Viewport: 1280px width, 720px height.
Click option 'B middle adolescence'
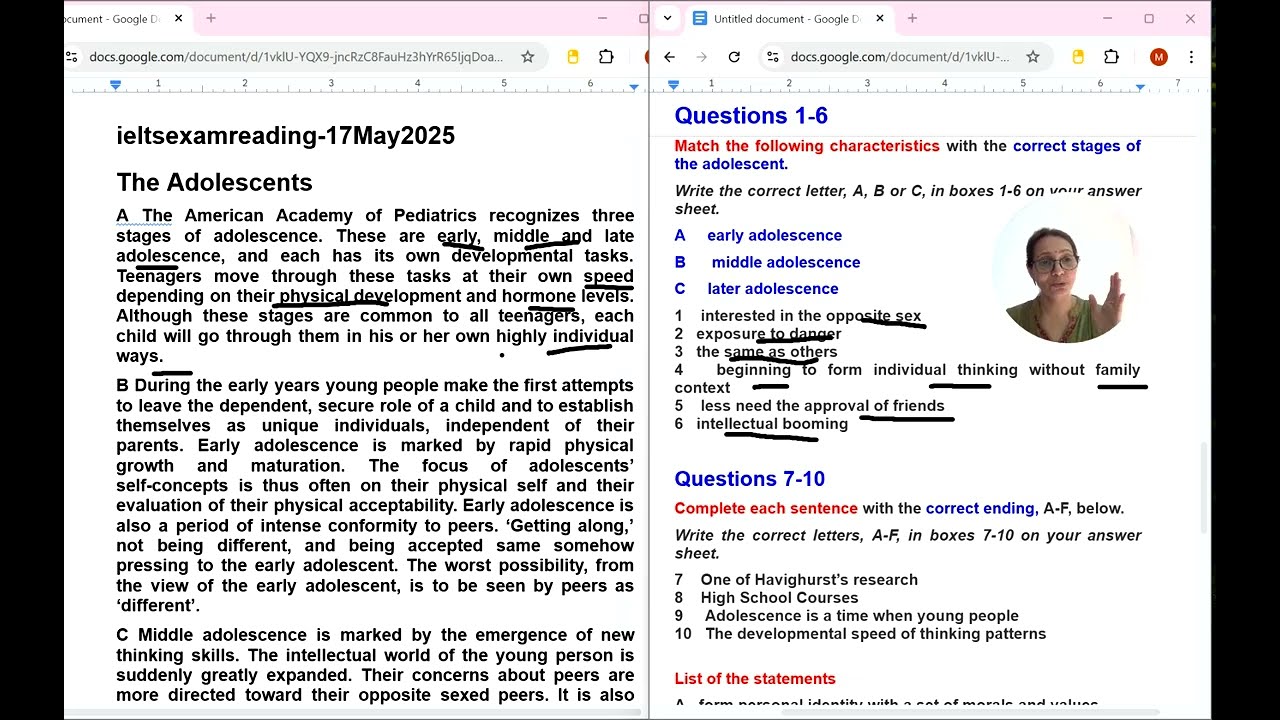pyautogui.click(x=767, y=262)
